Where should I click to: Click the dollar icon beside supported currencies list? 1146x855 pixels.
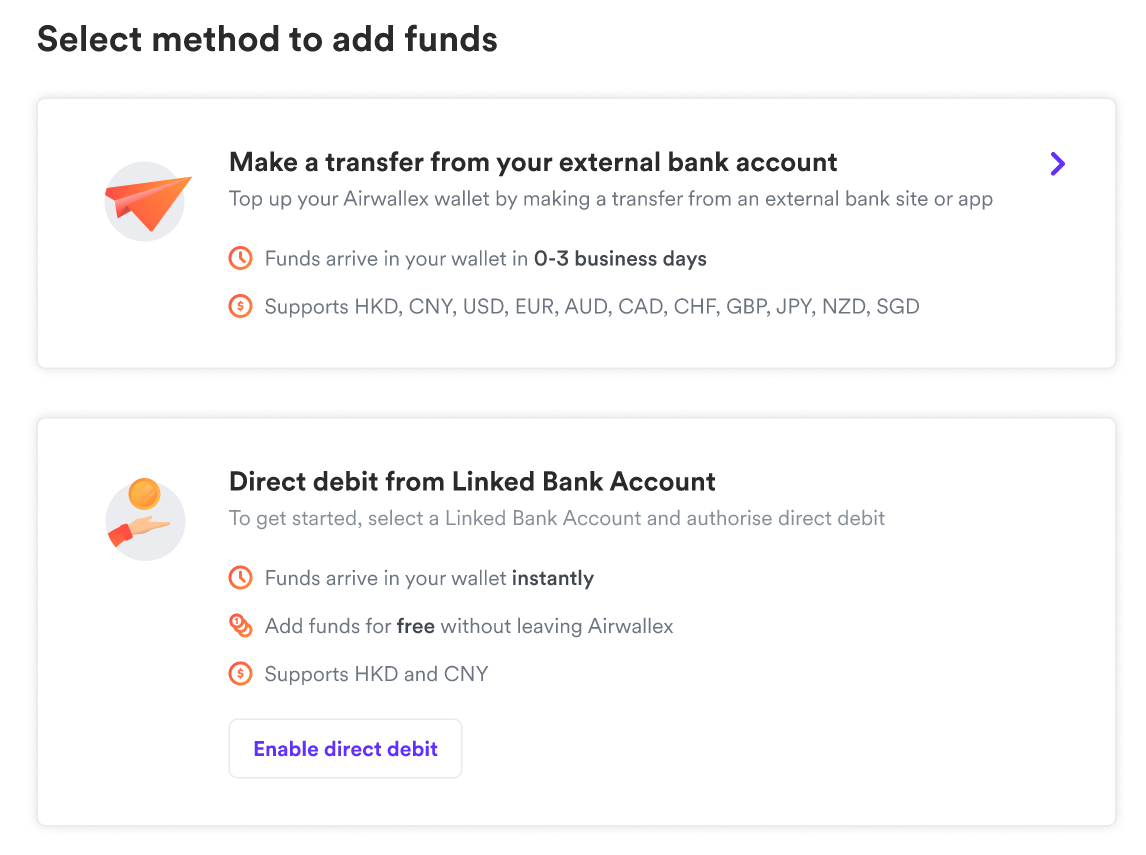[x=240, y=307]
